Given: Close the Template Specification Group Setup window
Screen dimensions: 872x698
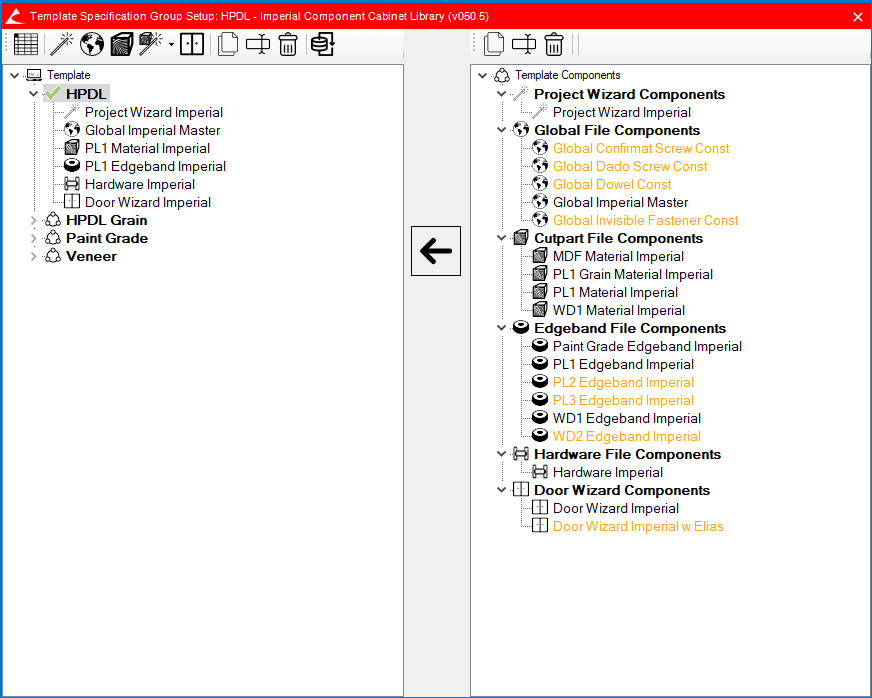Looking at the screenshot, I should [x=858, y=17].
